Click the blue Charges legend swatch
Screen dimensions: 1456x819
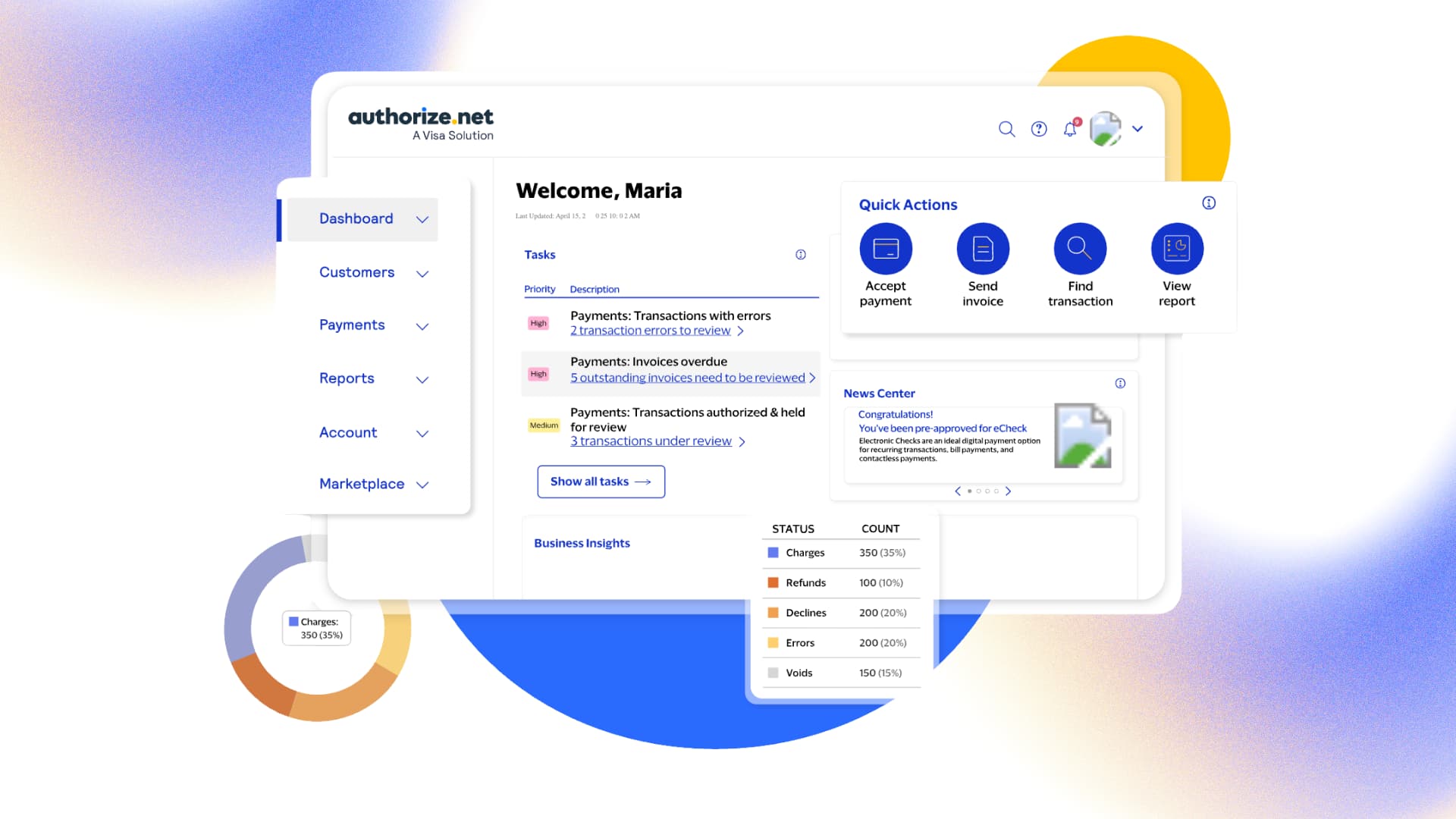tap(773, 553)
